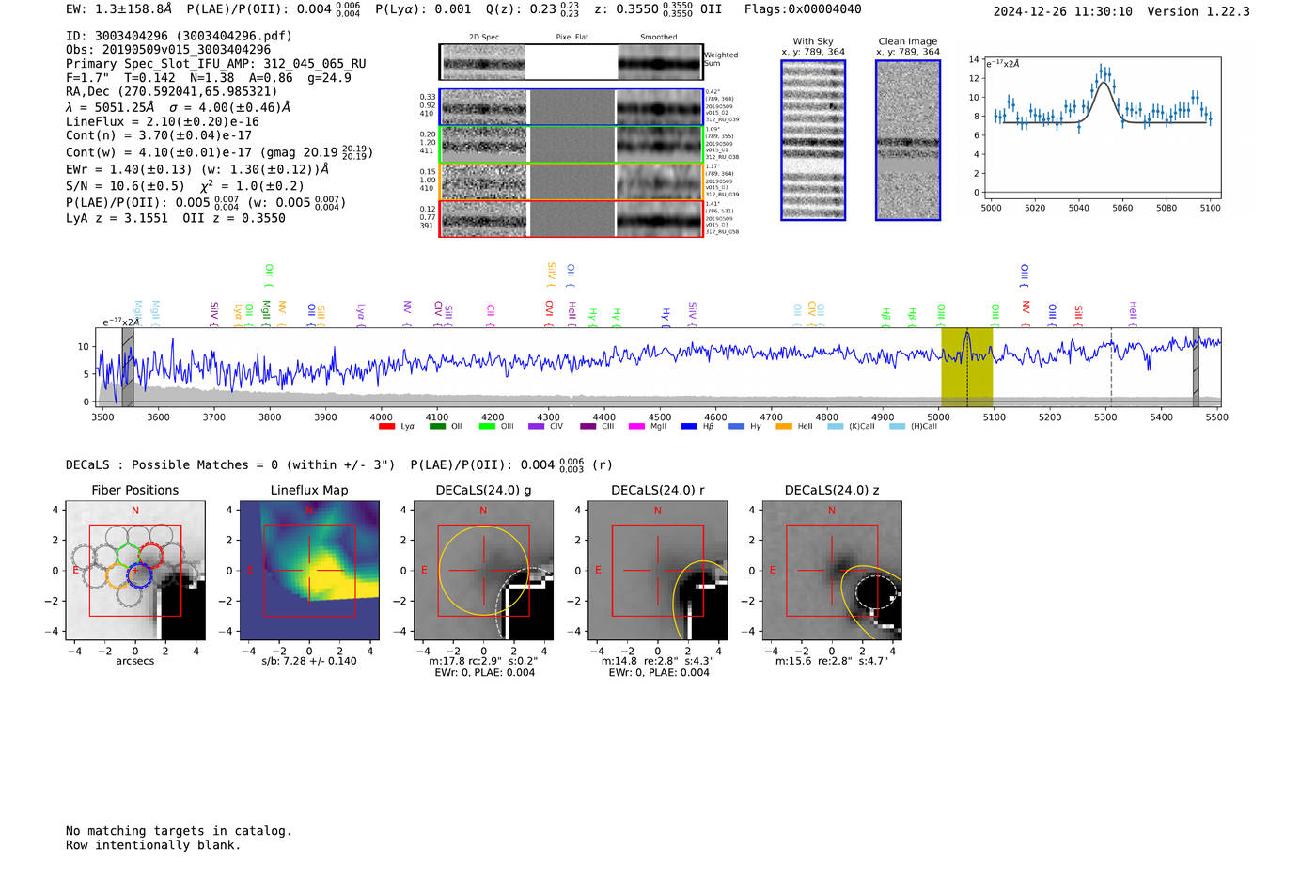Select the MgII magenta legend swatch
The width and height of the screenshot is (1316, 896).
click(636, 427)
